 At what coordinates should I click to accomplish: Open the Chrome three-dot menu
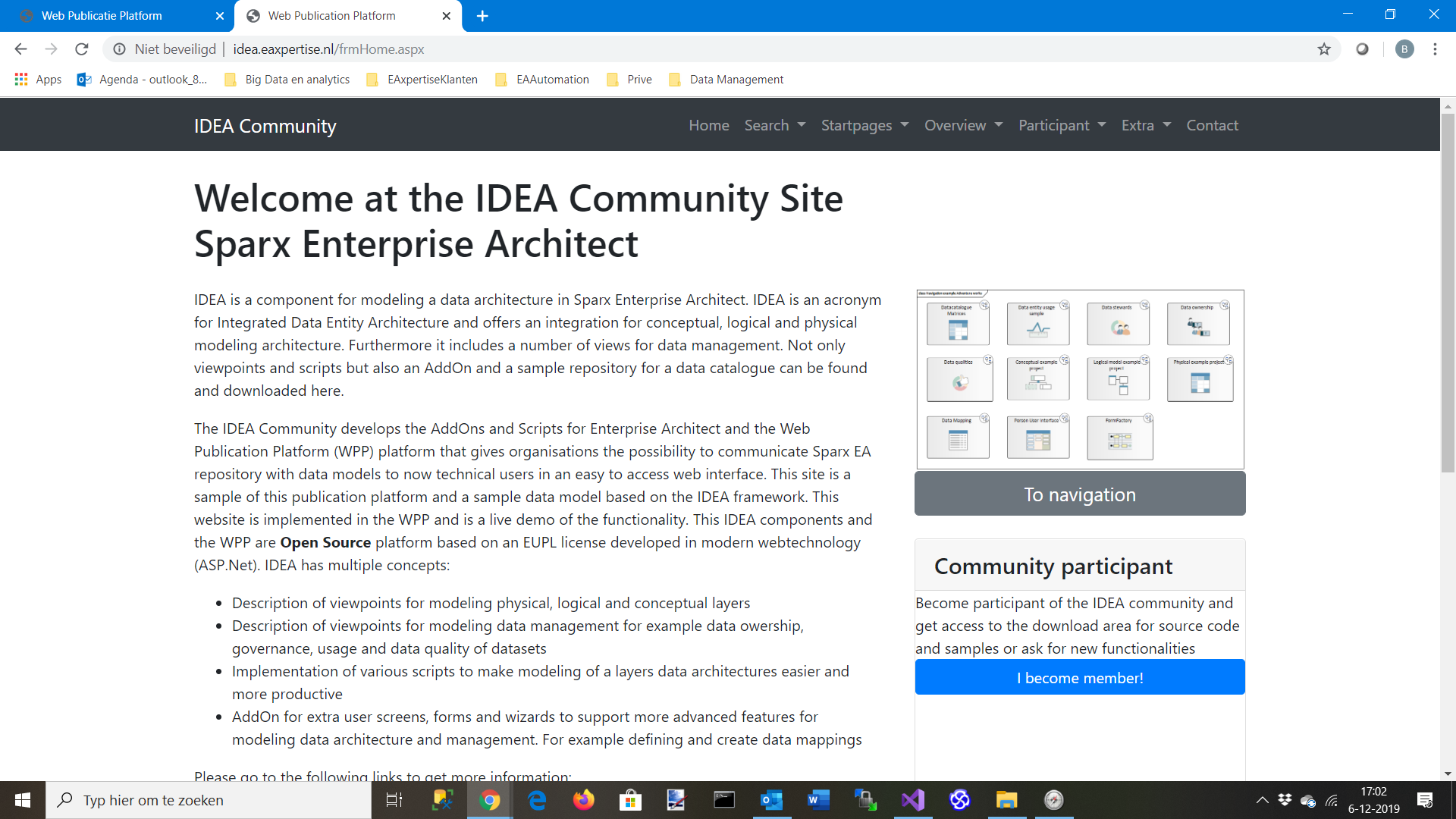(1435, 49)
